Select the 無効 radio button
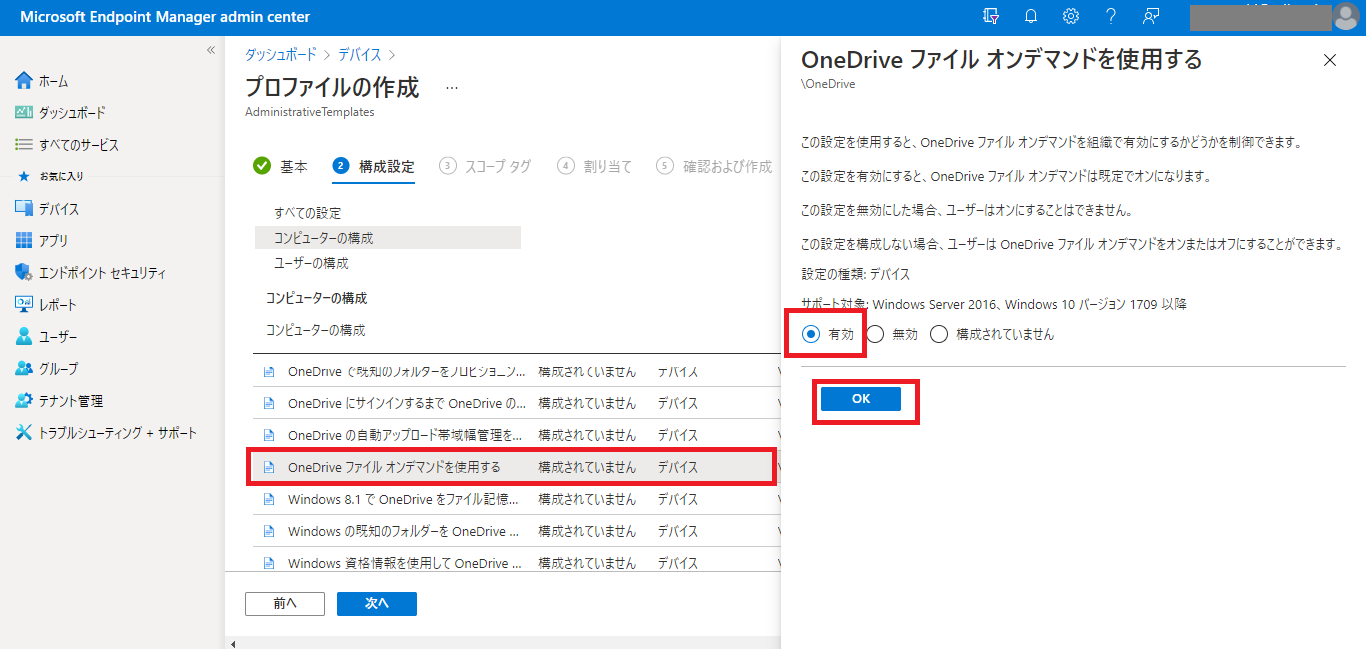Viewport: 1366px width, 649px height. coord(875,335)
